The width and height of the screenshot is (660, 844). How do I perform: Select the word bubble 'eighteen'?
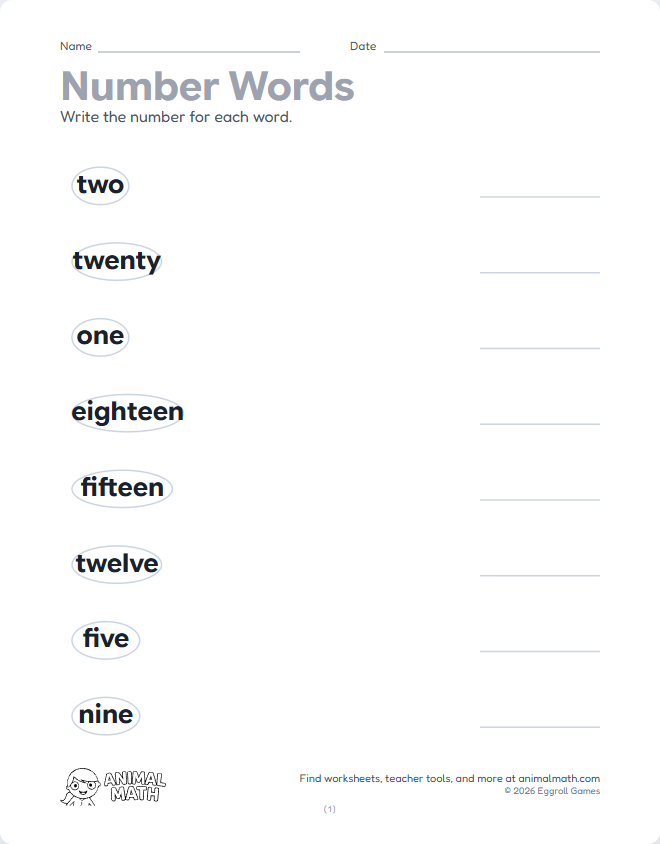pyautogui.click(x=127, y=412)
